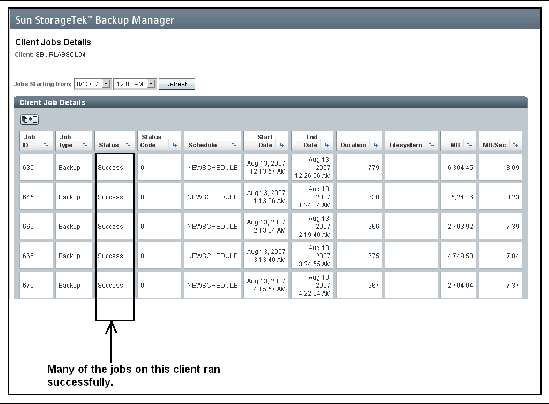This screenshot has width=549, height=404.
Task: Click sort icon beside Status header
Action: tap(128, 145)
